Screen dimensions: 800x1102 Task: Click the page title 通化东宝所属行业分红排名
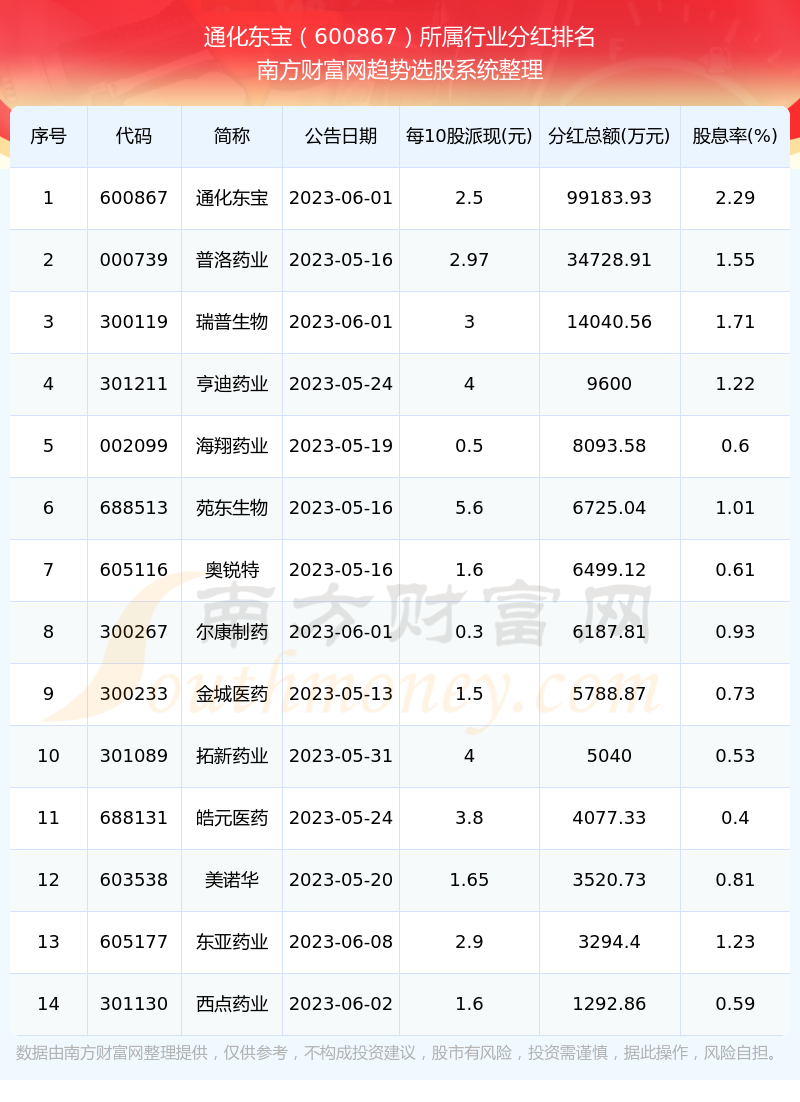click(399, 34)
